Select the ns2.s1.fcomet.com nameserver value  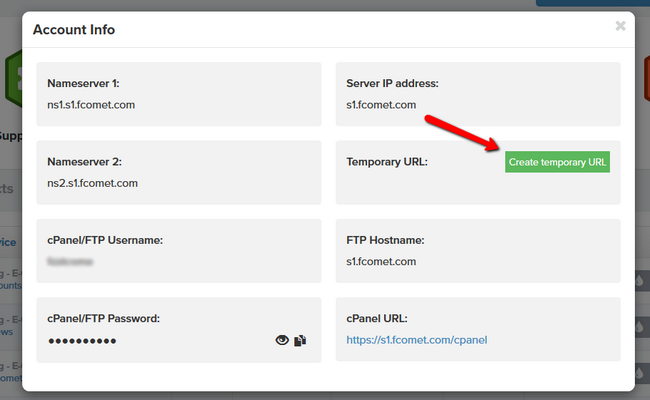[x=92, y=183]
